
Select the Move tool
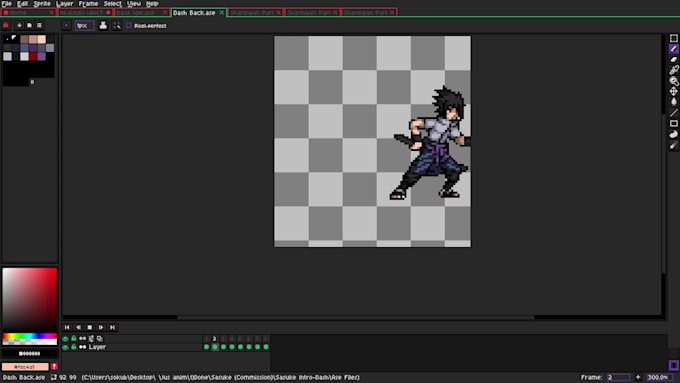click(x=673, y=91)
